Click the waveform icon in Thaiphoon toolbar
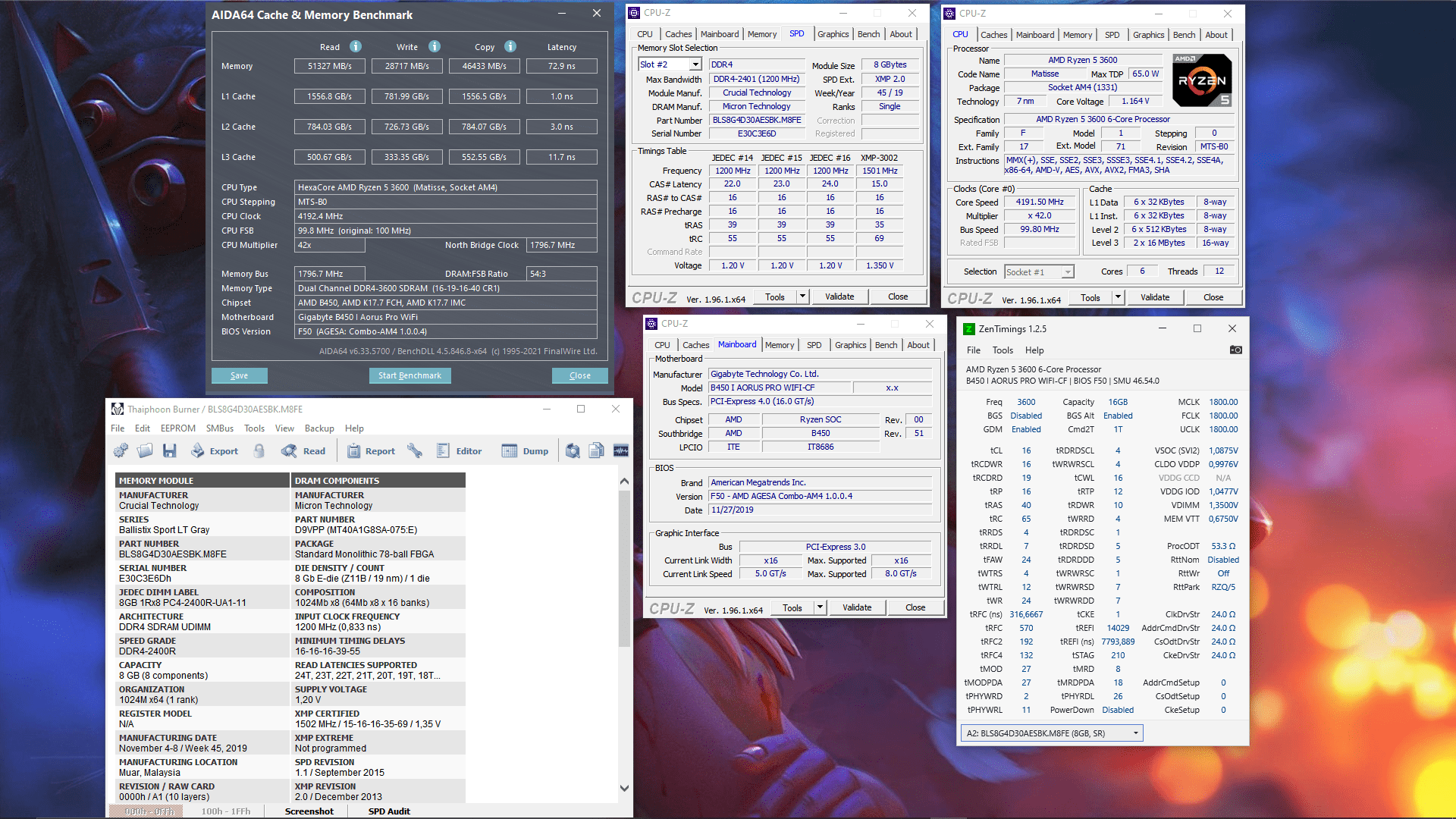Image resolution: width=1456 pixels, height=819 pixels. tap(621, 450)
